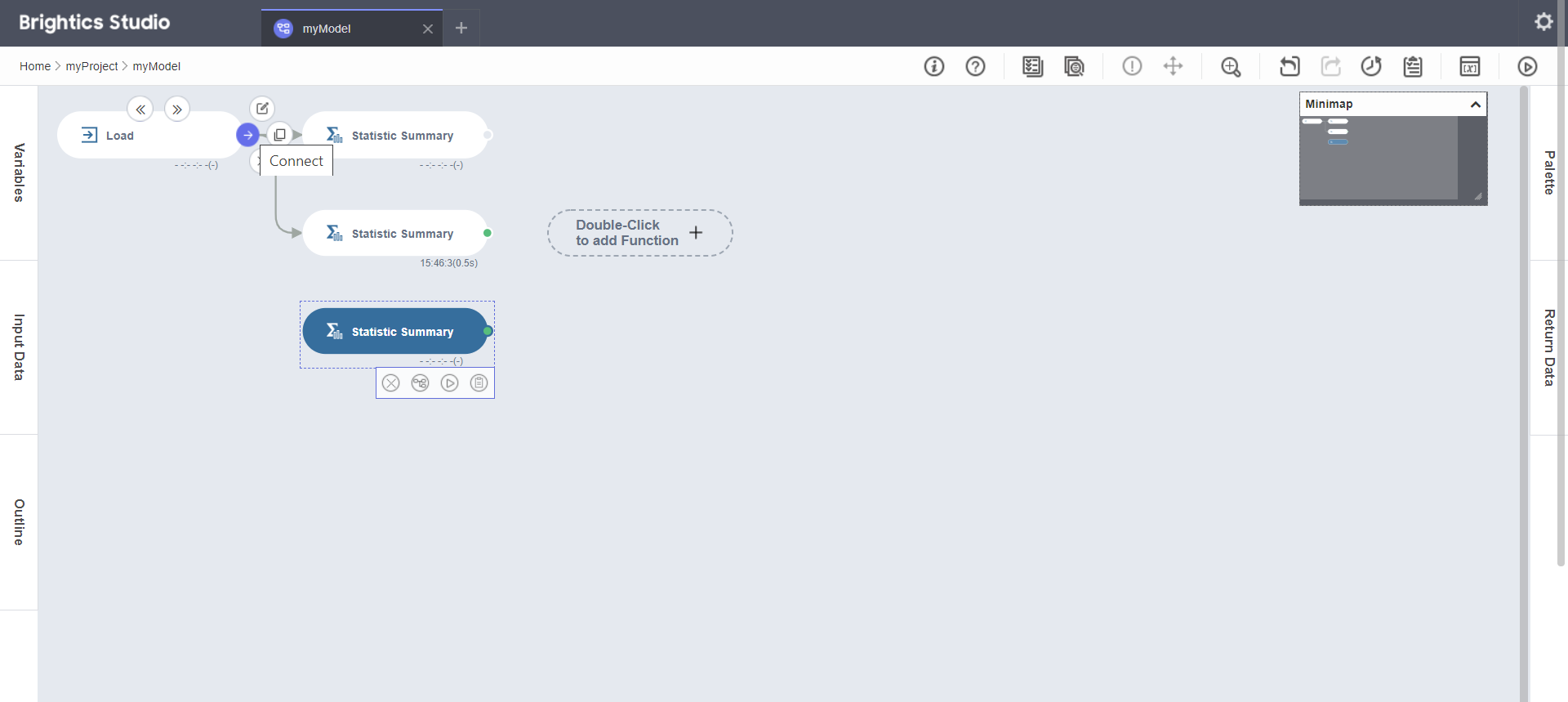Open the Return Data side panel
1568x702 pixels.
click(x=1548, y=347)
